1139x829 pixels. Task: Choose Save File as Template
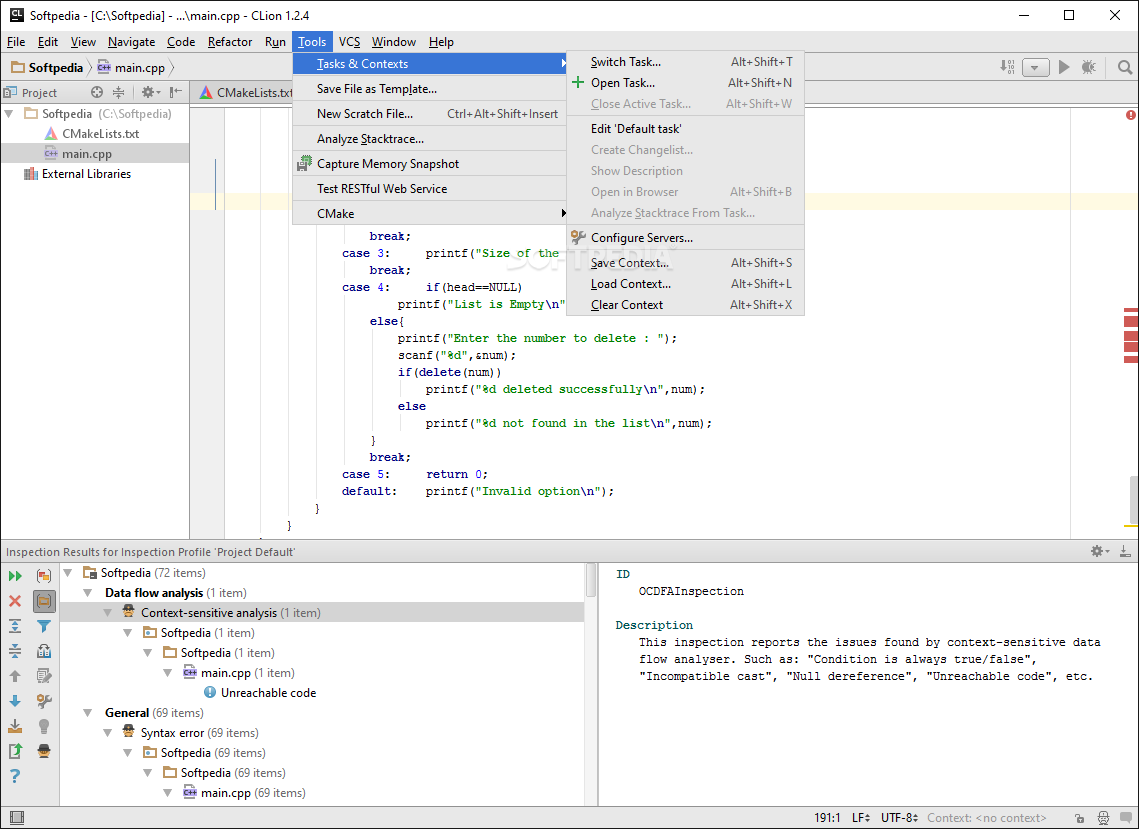pos(429,89)
